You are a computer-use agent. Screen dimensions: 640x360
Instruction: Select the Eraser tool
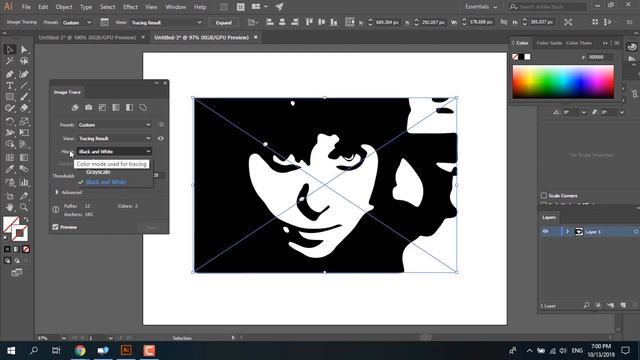pos(24,109)
